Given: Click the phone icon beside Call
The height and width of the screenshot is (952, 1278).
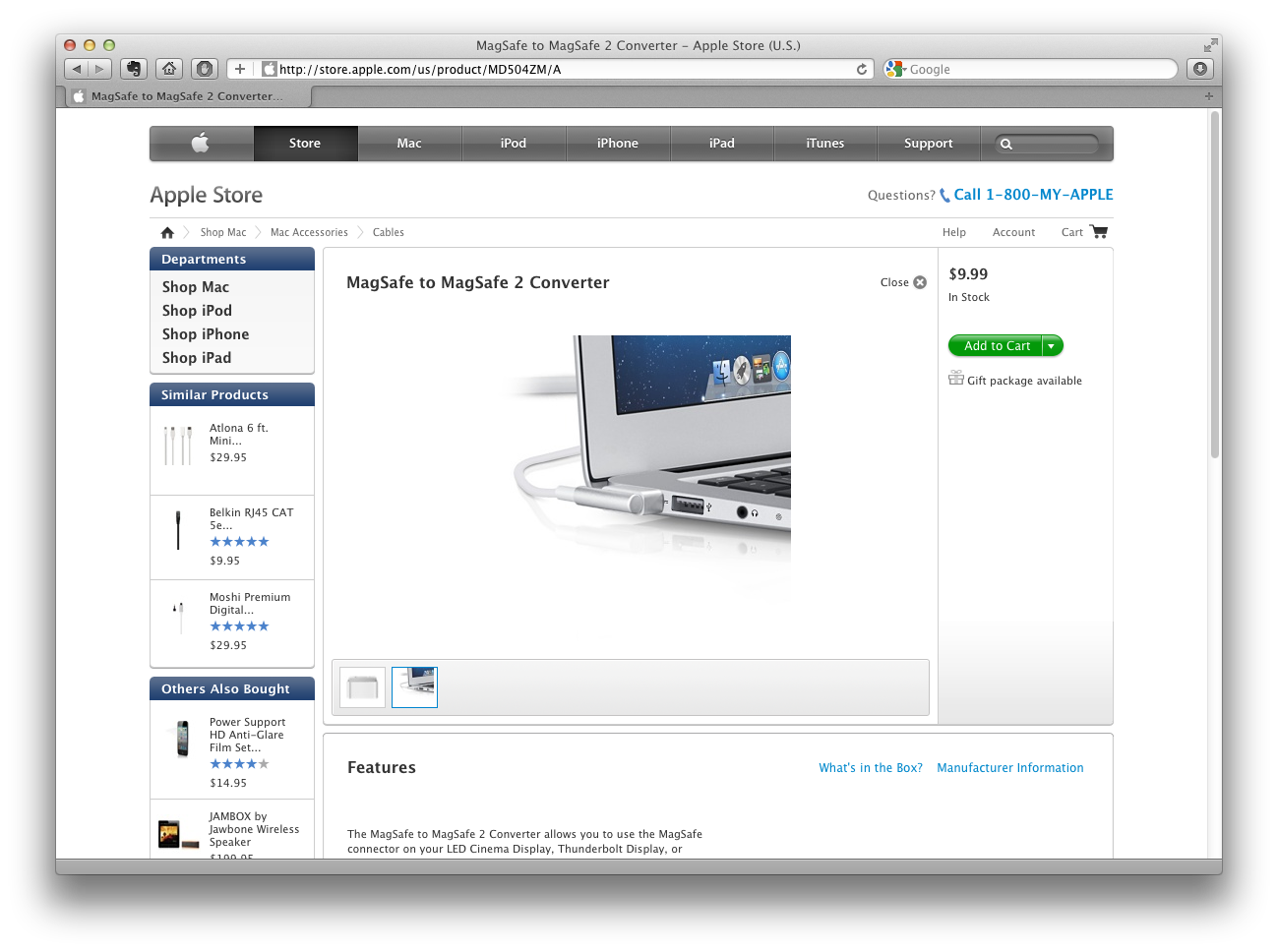Looking at the screenshot, I should [944, 195].
